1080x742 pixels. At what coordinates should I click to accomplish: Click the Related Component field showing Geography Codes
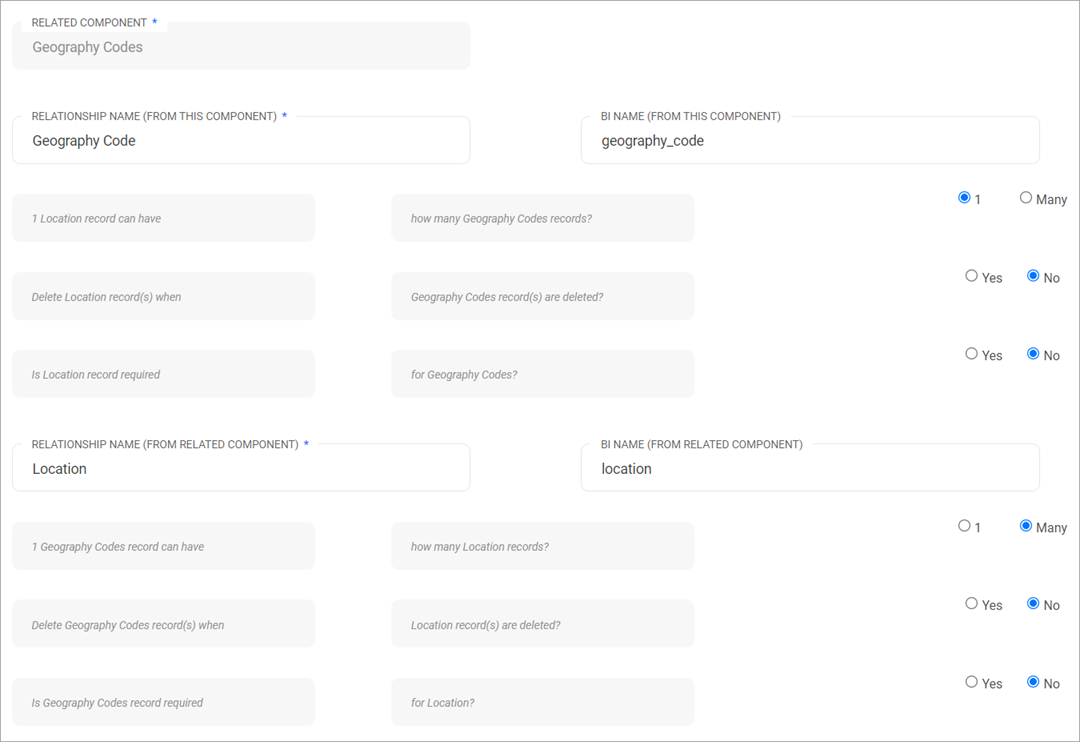(x=240, y=46)
